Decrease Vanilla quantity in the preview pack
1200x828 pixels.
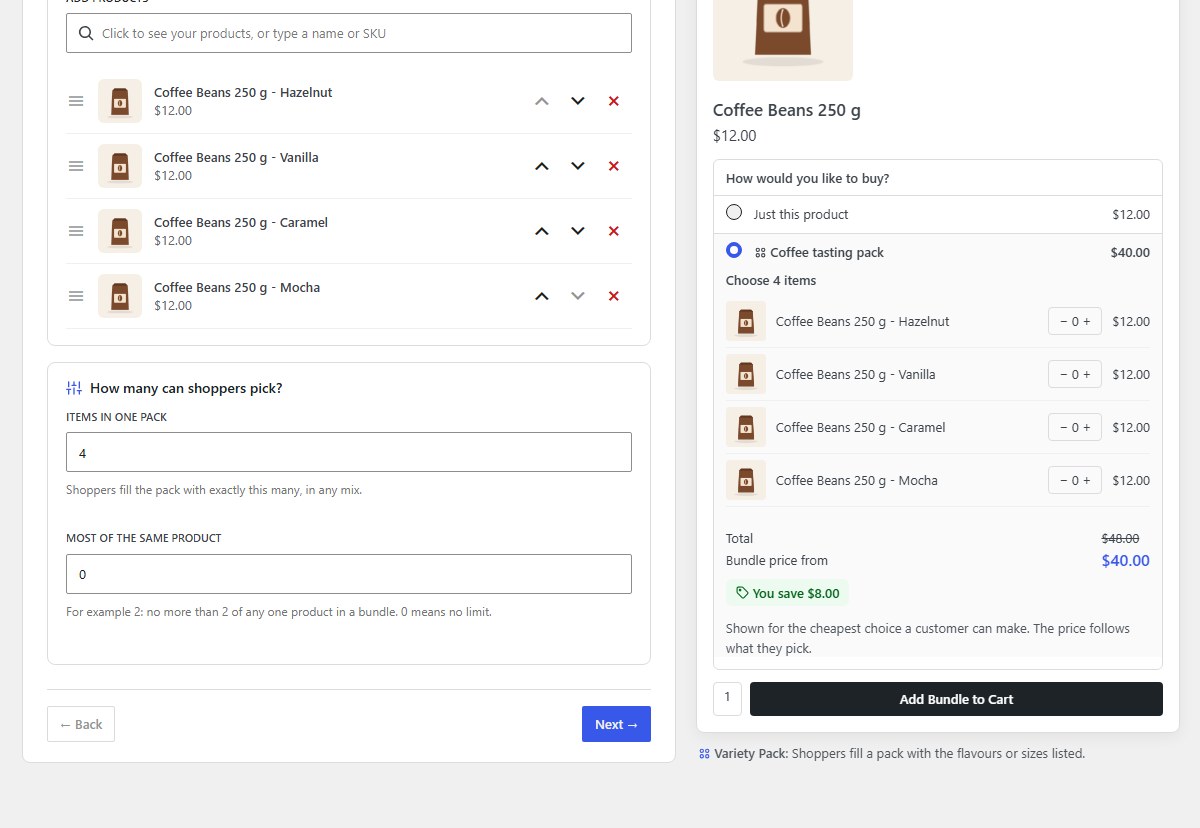1062,375
